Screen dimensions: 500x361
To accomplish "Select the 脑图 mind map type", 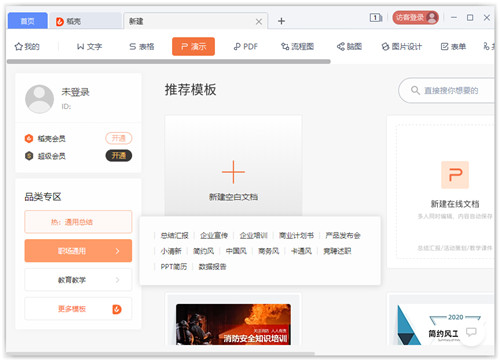I will coord(349,47).
